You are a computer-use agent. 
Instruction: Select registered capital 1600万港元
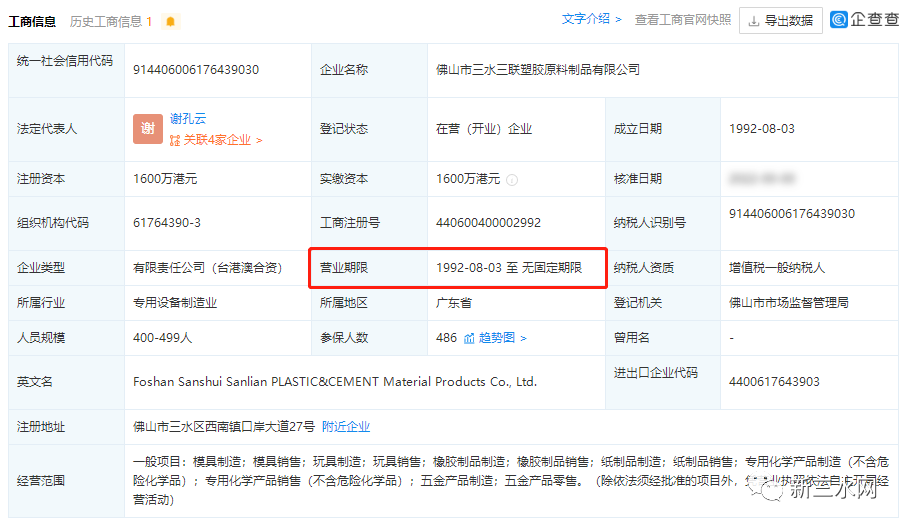[x=165, y=179]
